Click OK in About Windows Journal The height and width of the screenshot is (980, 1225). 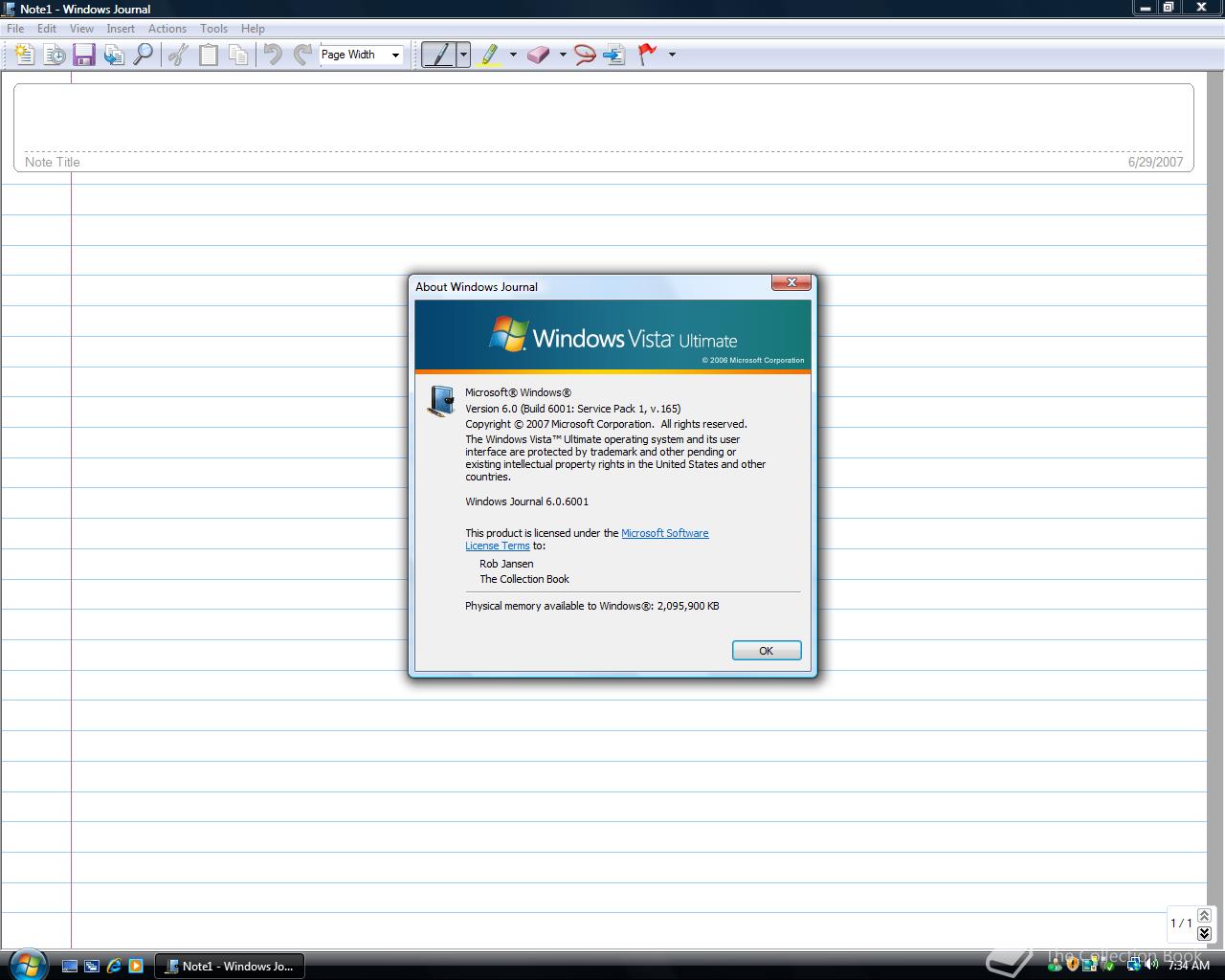767,651
